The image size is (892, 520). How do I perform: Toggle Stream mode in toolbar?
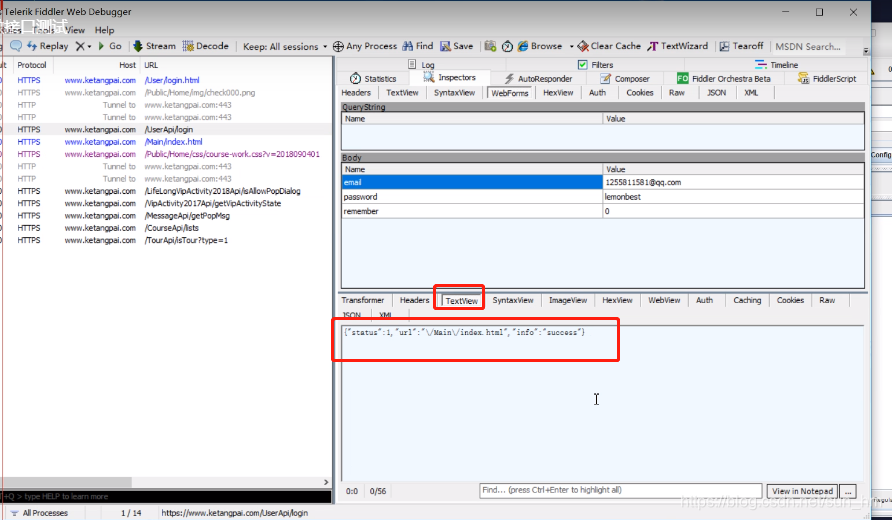point(154,46)
